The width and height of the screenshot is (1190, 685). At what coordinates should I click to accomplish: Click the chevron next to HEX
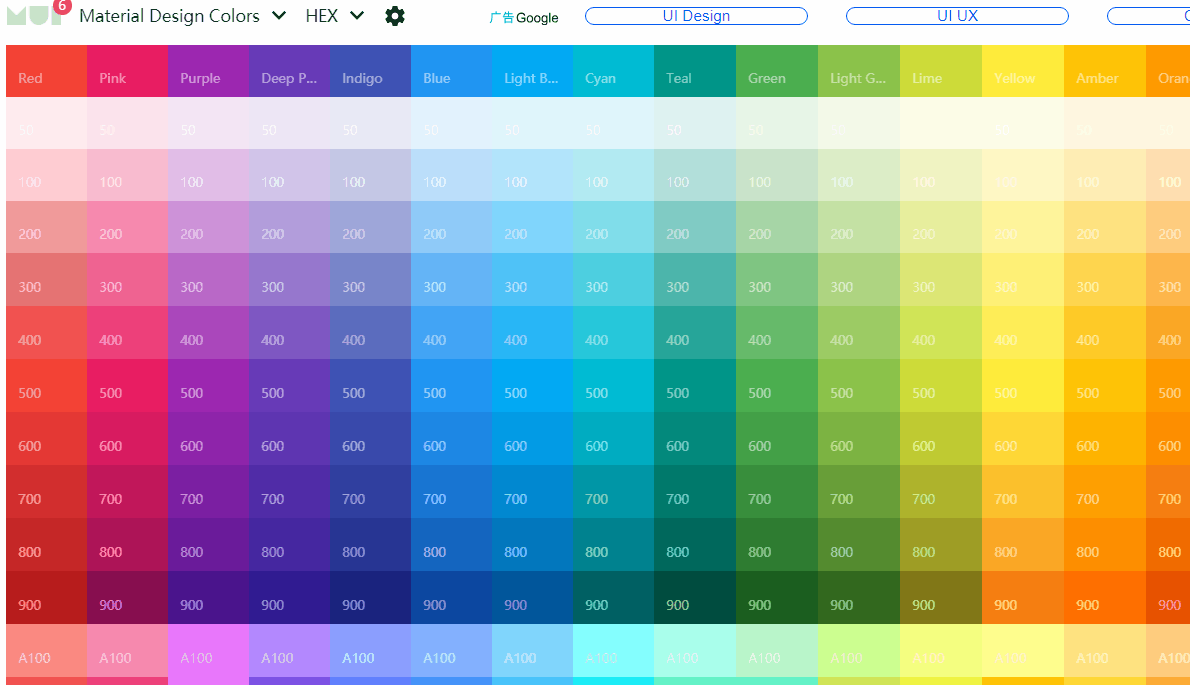point(357,16)
